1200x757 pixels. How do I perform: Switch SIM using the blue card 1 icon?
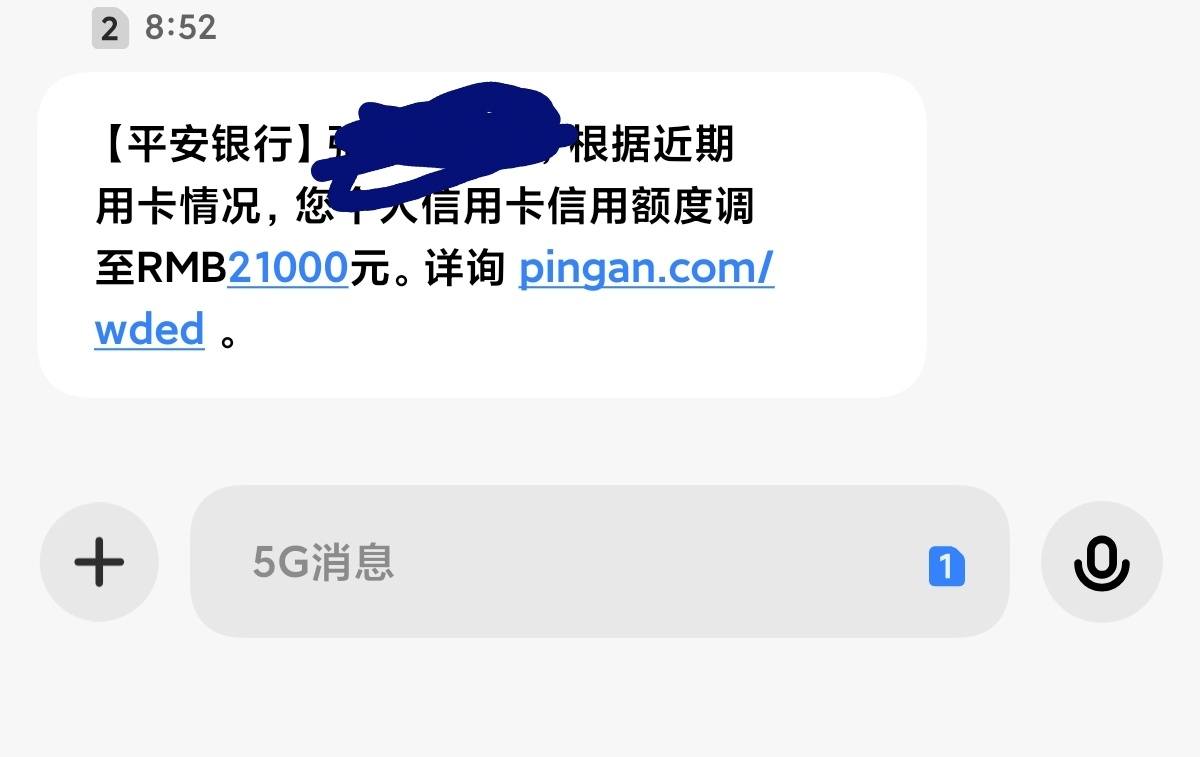(x=946, y=567)
